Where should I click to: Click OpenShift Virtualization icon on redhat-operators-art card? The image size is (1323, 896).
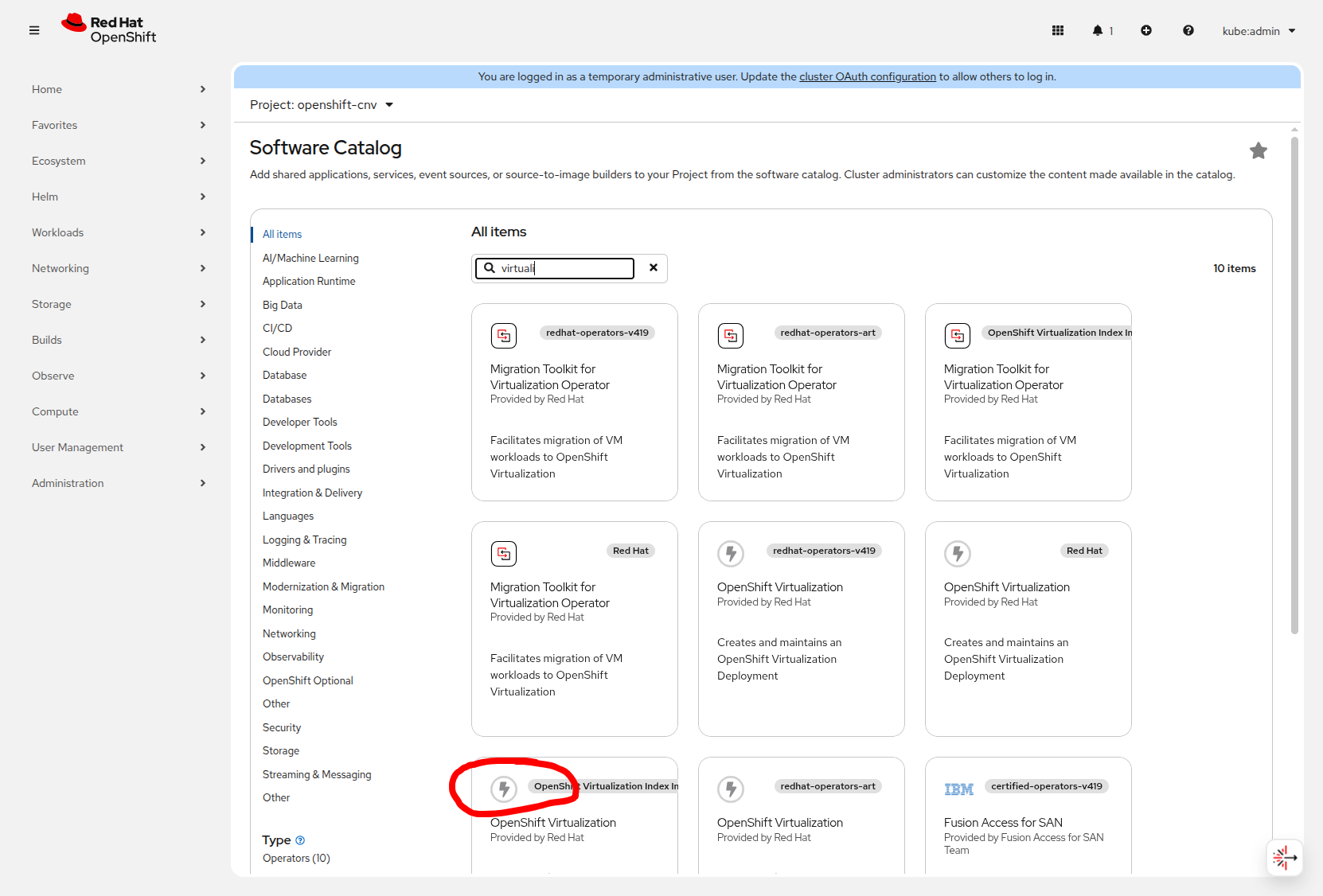point(731,789)
